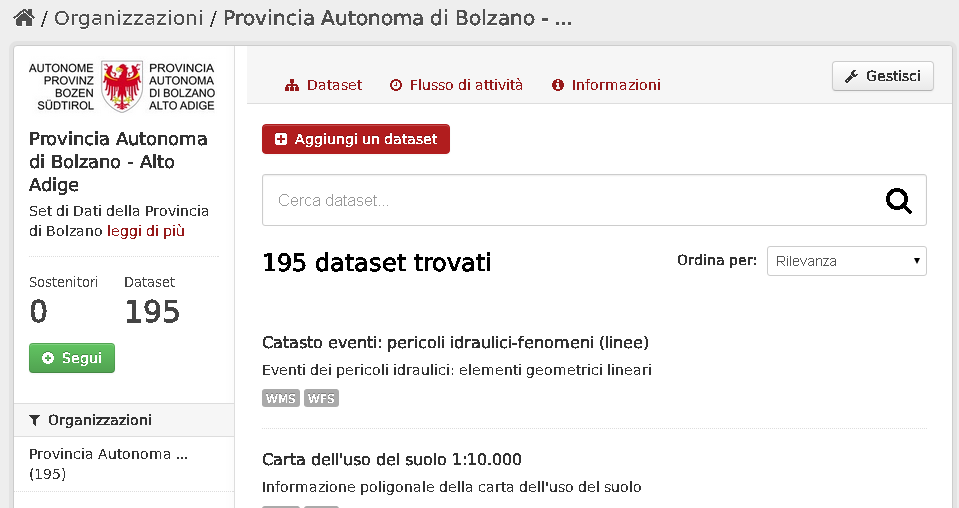Image resolution: width=959 pixels, height=508 pixels.
Task: Open the leggi di più link
Action: 146,231
